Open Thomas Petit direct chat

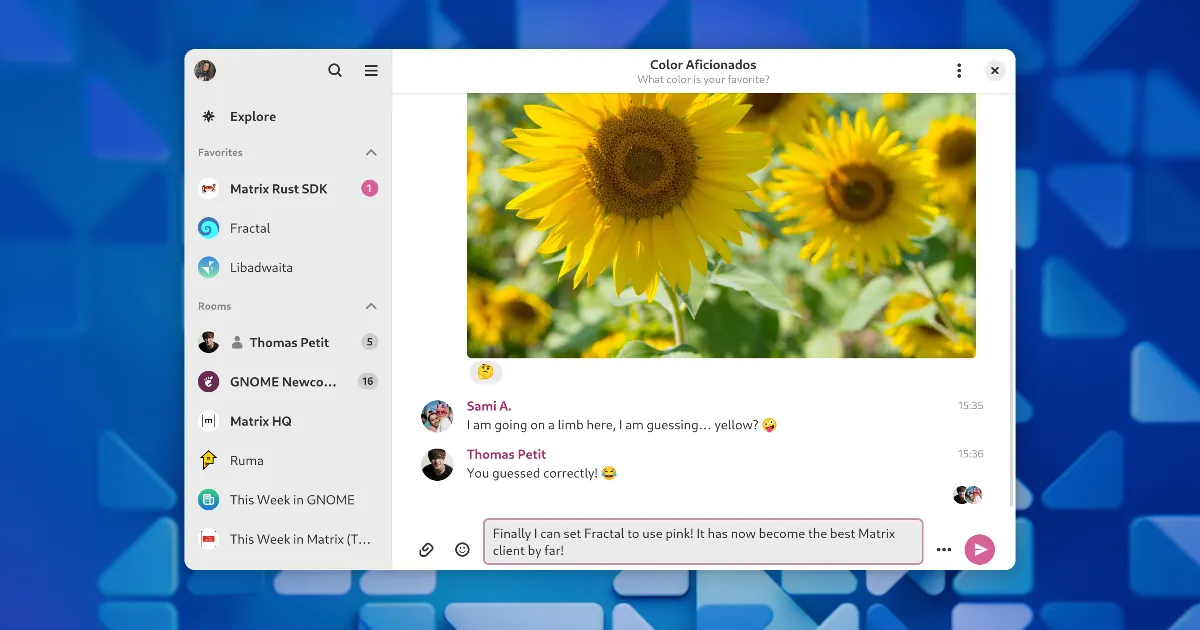coord(288,342)
